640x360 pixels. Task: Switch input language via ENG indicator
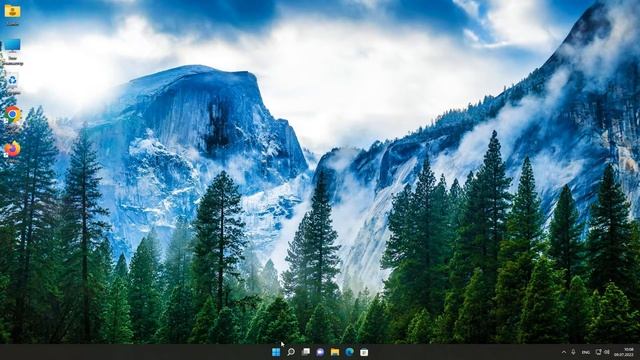586,352
